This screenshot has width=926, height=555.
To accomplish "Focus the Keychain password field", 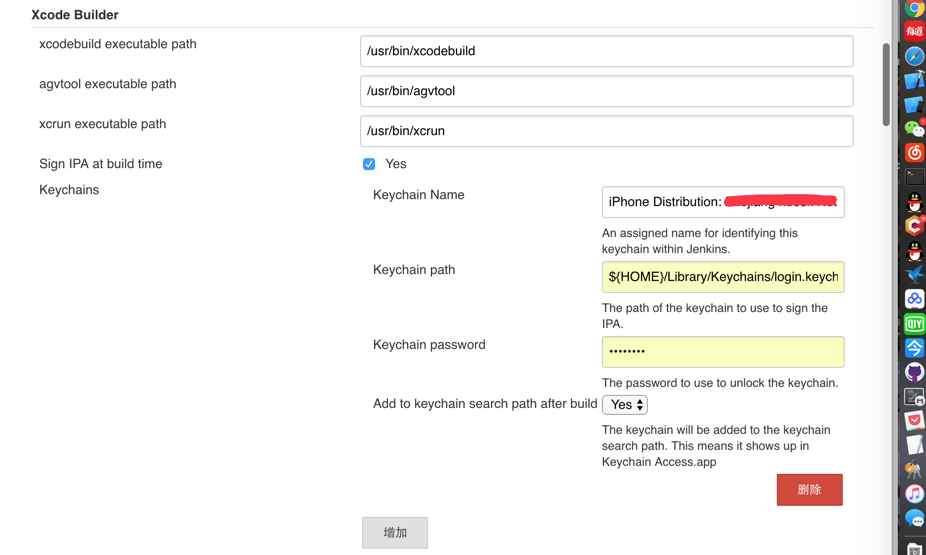I will (x=722, y=352).
